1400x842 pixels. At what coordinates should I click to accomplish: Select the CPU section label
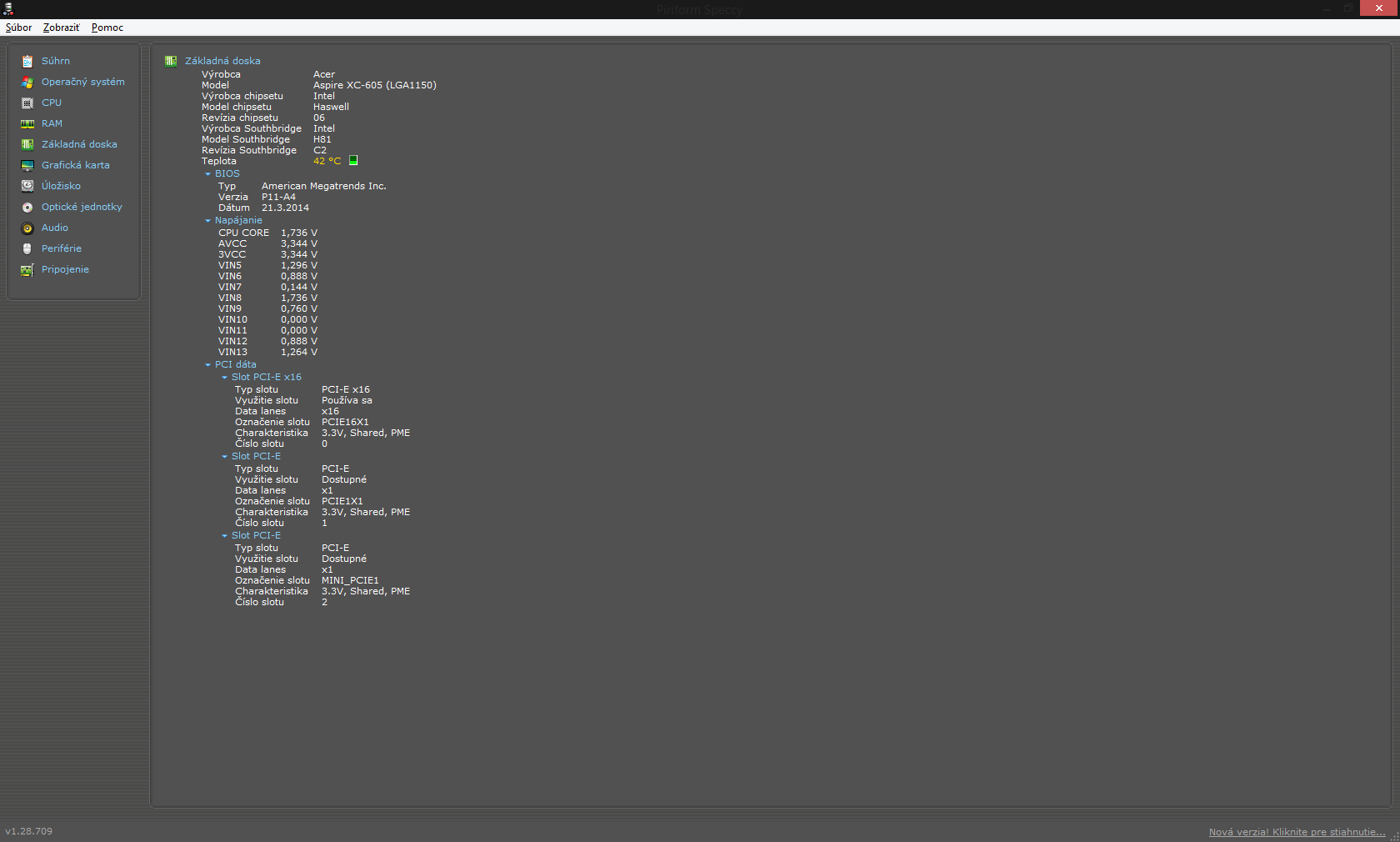(52, 103)
